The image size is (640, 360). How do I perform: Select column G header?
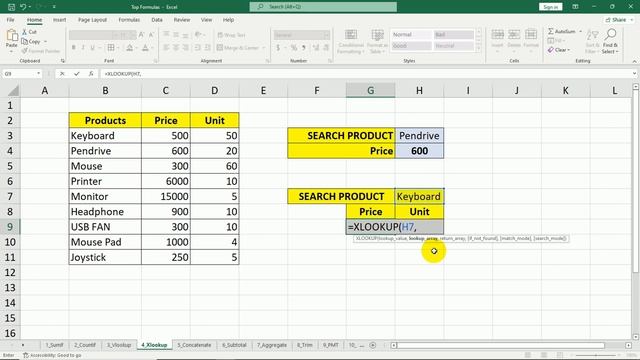(x=370, y=91)
